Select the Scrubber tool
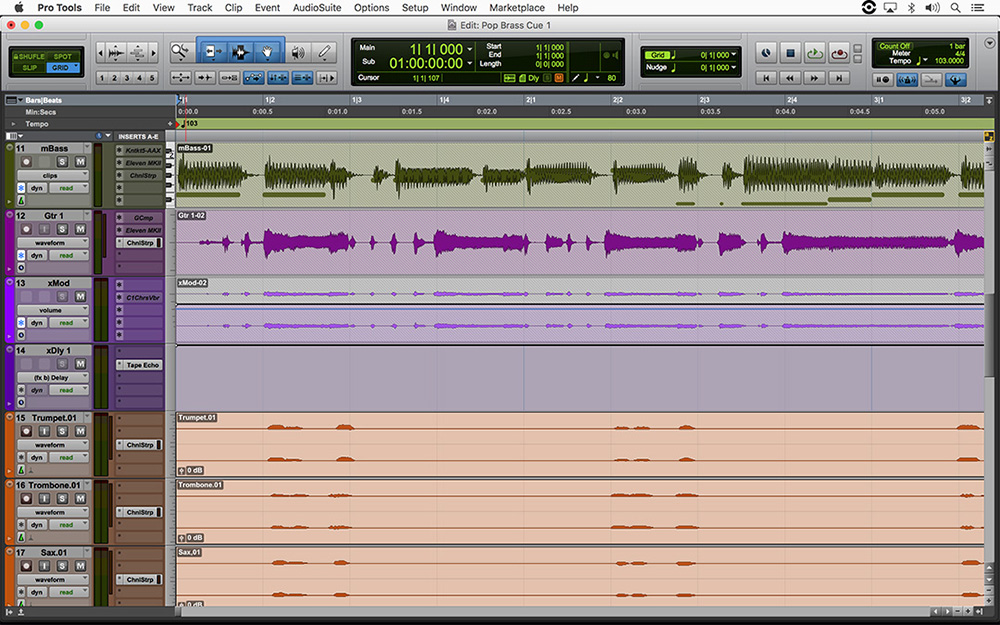This screenshot has width=1000, height=625. [298, 50]
